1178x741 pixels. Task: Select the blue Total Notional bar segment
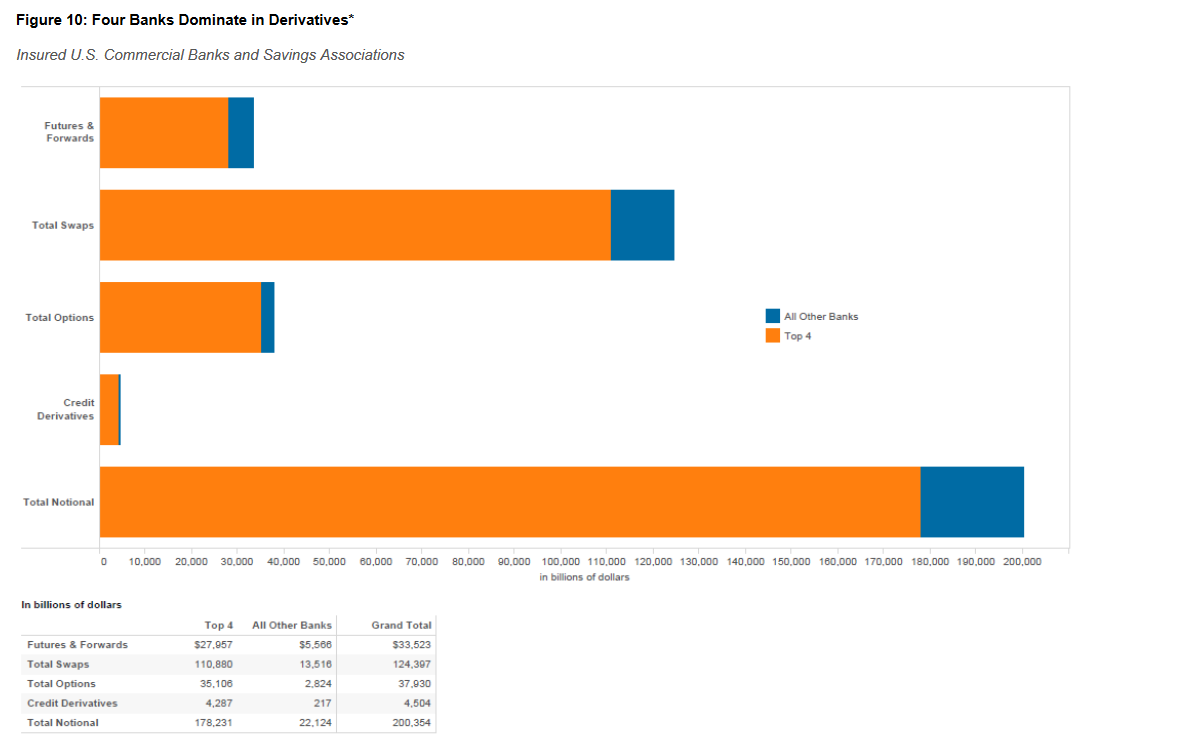coord(972,502)
